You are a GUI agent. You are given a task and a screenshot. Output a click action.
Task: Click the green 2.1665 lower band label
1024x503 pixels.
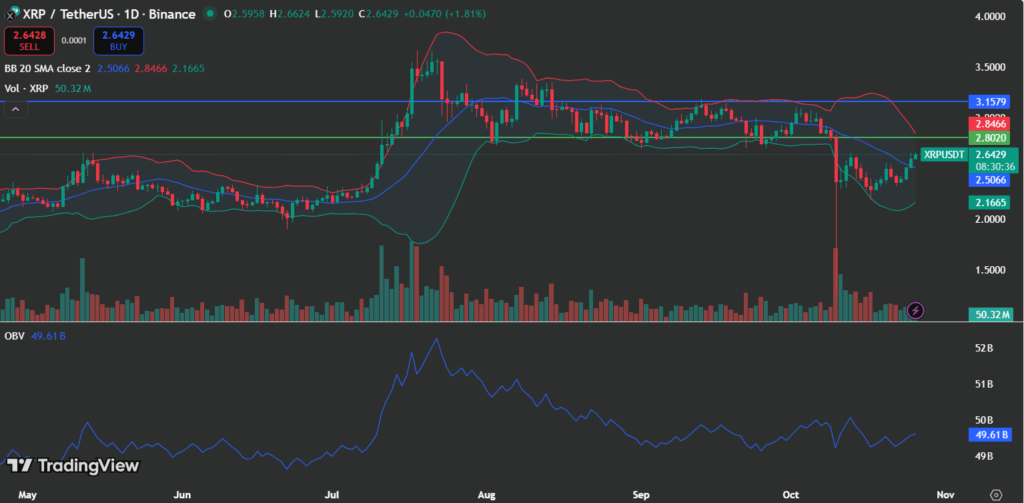(x=989, y=202)
